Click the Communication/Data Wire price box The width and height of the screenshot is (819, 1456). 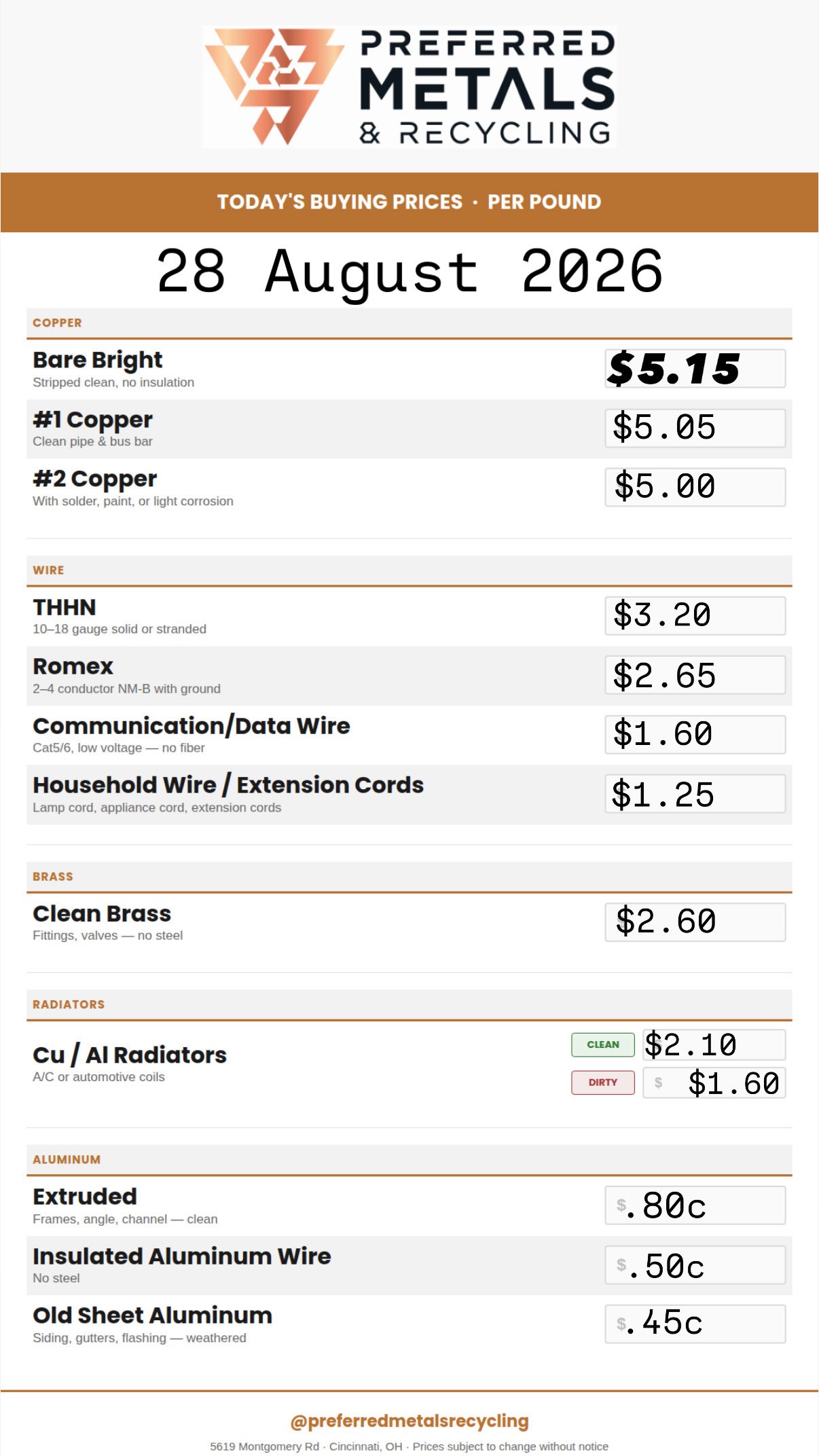(695, 735)
